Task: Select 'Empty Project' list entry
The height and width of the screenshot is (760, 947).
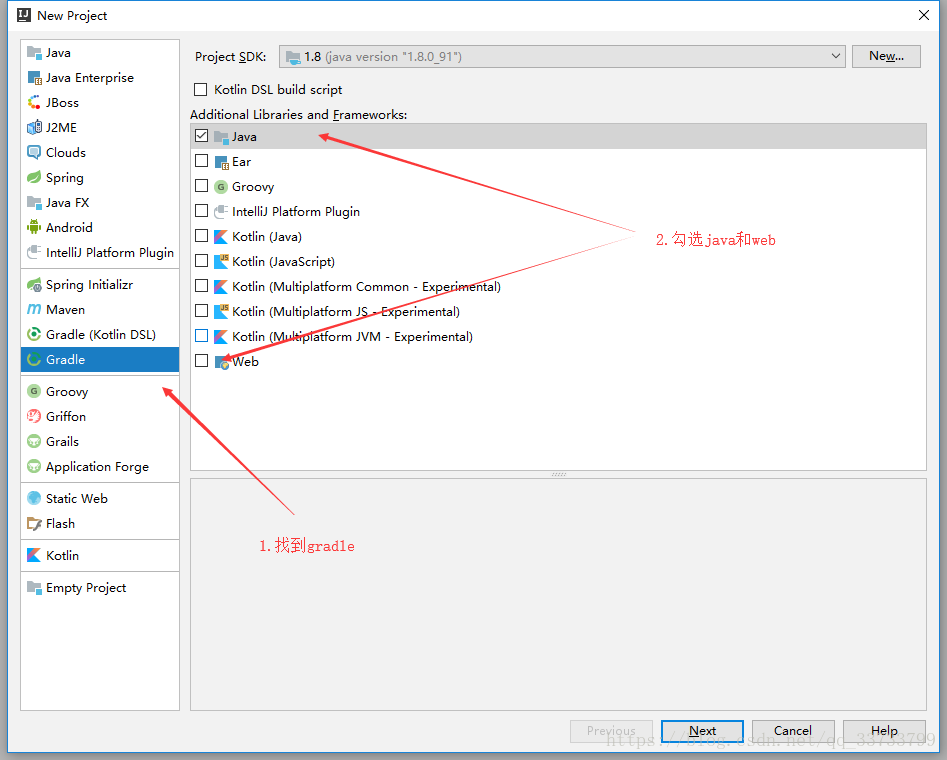Action: click(x=86, y=588)
